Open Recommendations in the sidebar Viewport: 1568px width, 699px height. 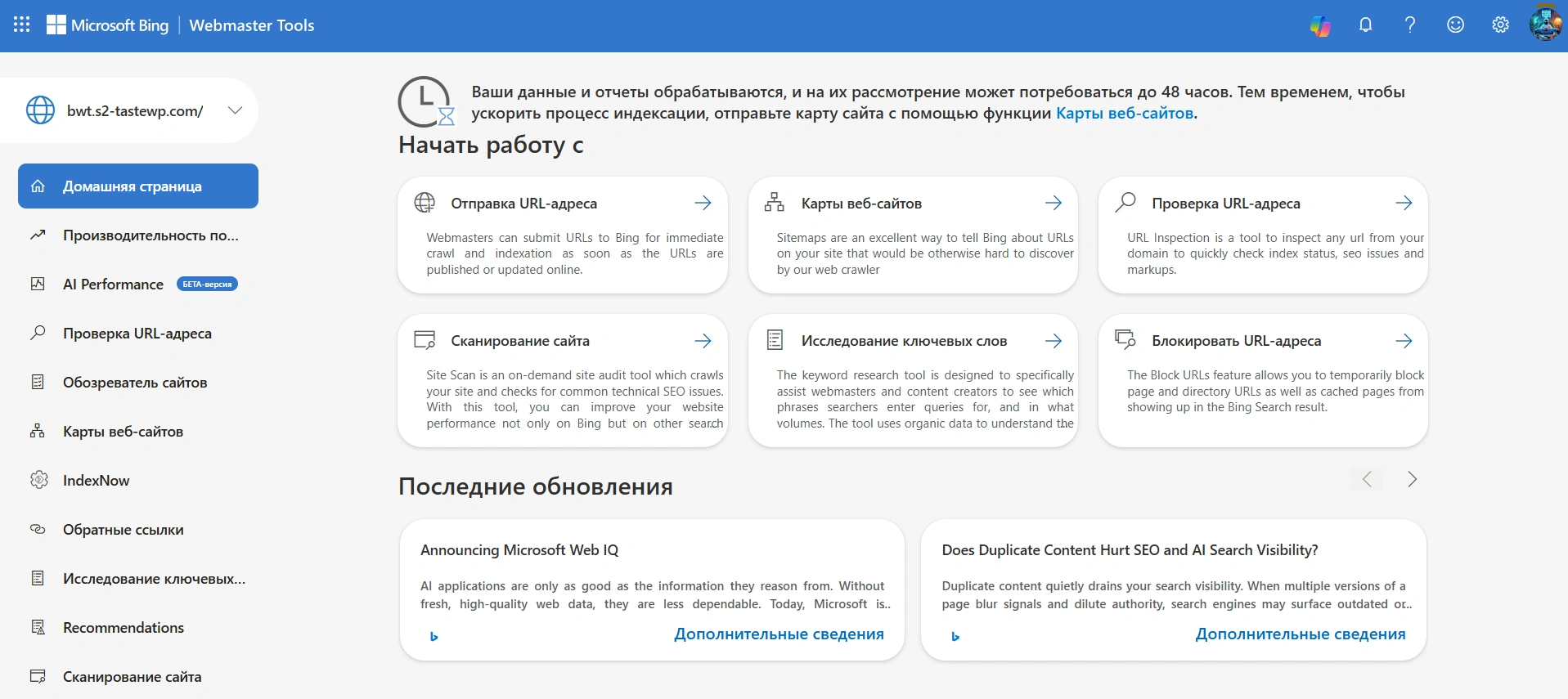(138, 628)
